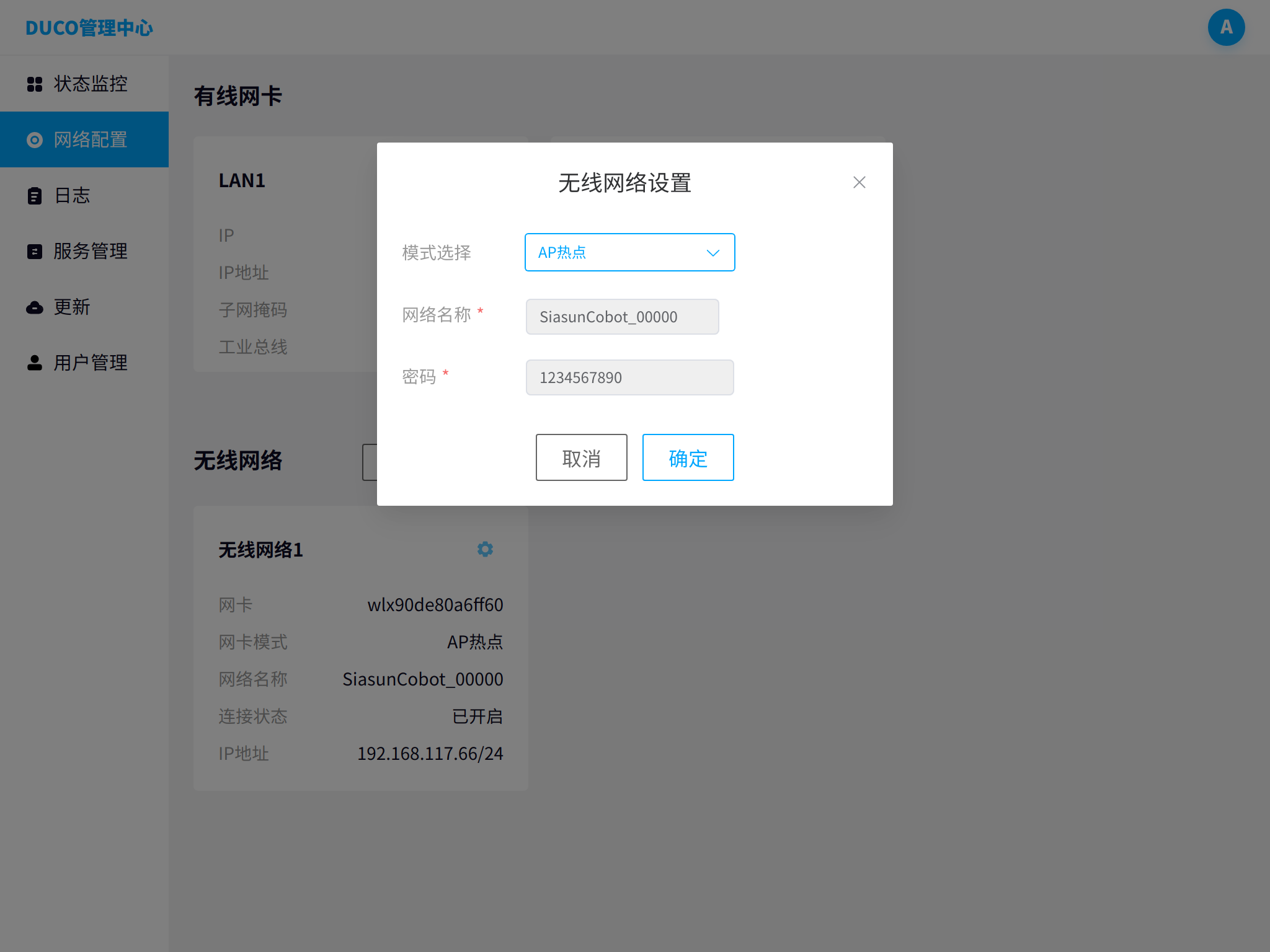
Task: Click the DUCO管理中心 logo title
Action: pos(89,28)
